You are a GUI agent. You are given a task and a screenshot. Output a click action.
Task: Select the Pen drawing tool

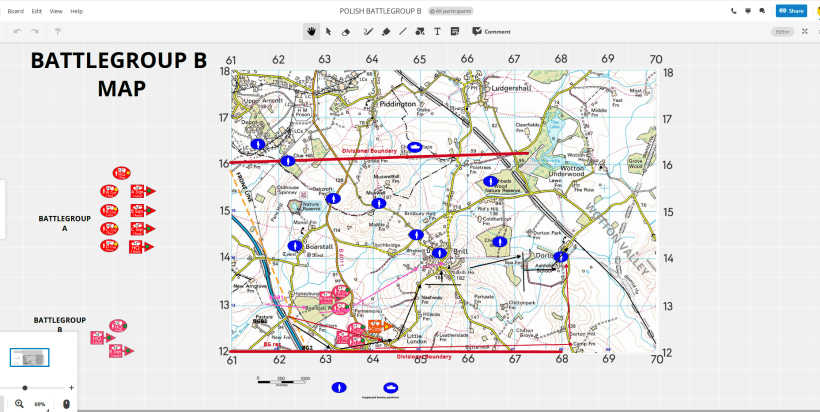click(x=368, y=32)
